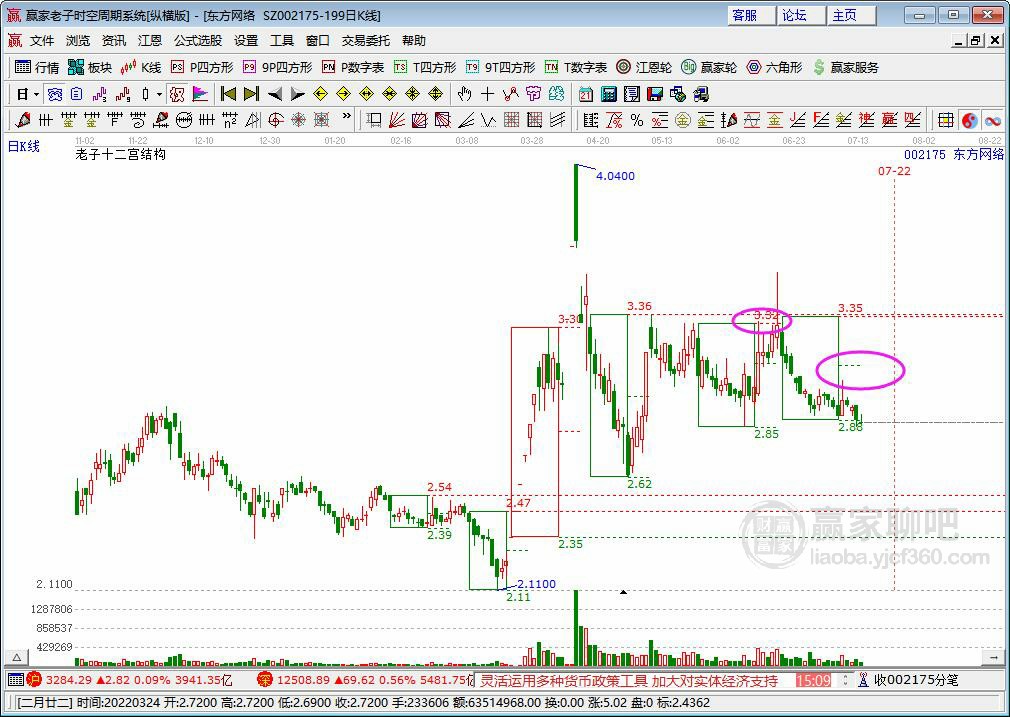Open 浏览 menu
1010x717 pixels.
point(78,41)
